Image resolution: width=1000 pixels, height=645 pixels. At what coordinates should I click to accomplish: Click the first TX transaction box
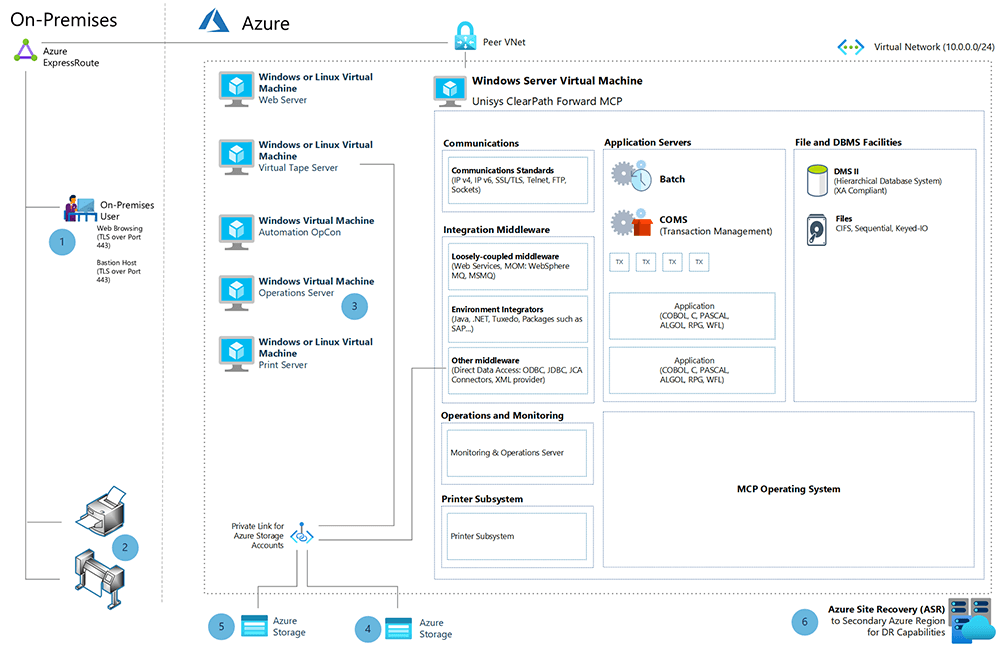pos(619,262)
